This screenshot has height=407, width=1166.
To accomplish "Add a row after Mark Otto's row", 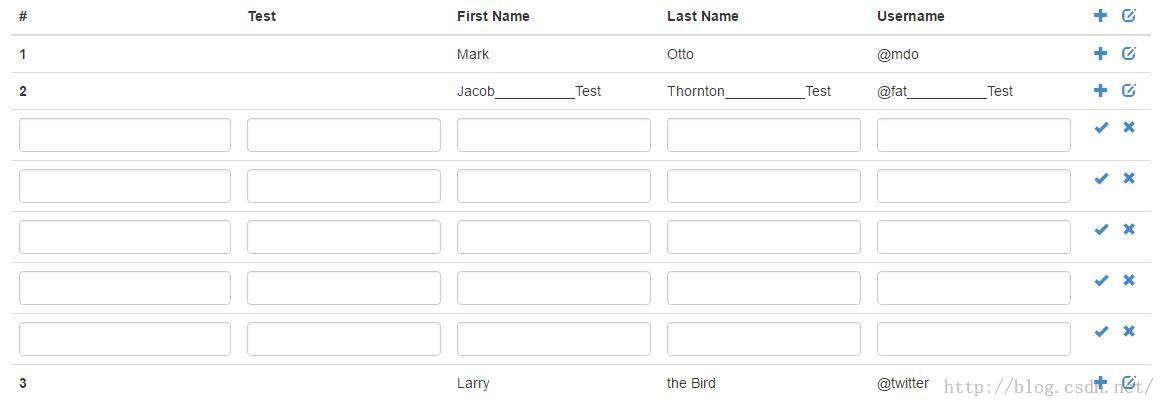I will click(1100, 54).
